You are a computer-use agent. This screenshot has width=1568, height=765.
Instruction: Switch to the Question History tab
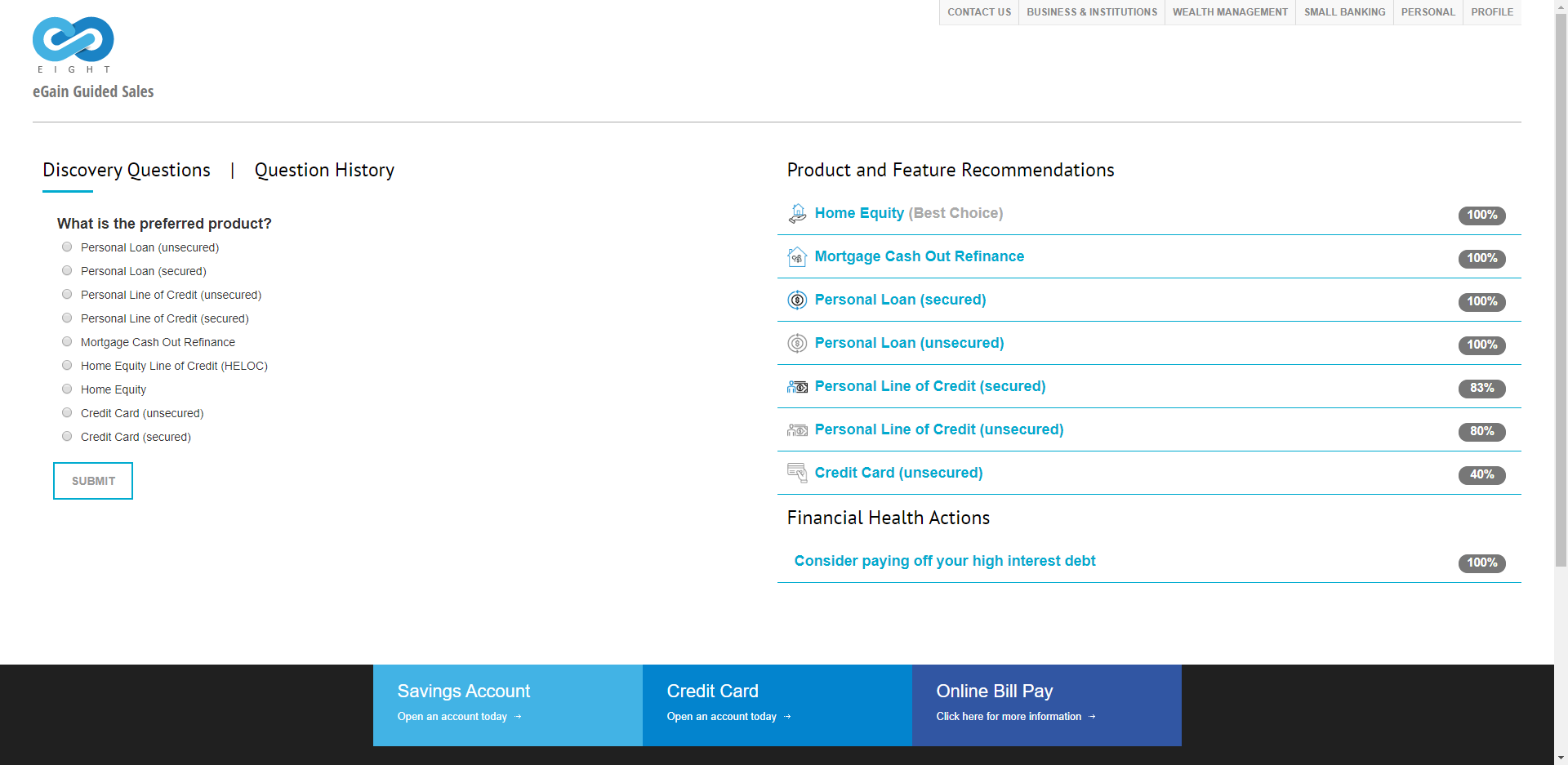tap(324, 170)
